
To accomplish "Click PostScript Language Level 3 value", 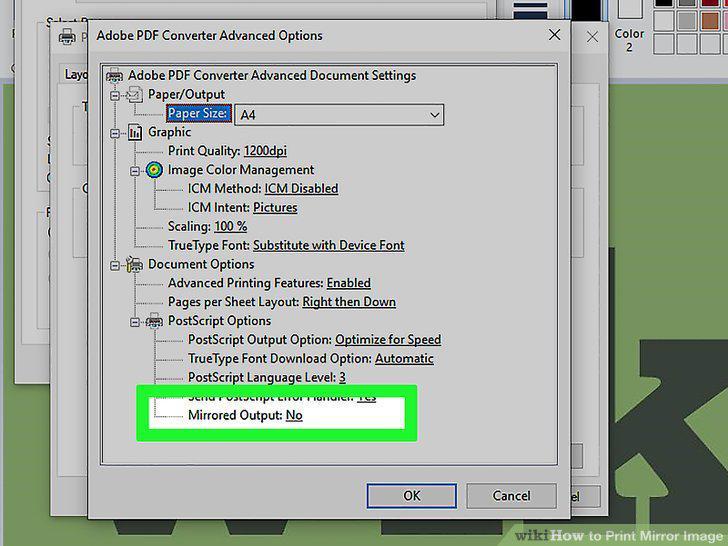I will pos(342,377).
